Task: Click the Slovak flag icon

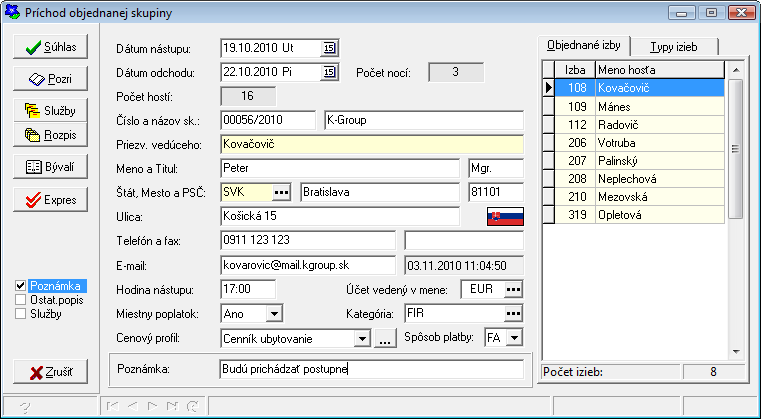Action: click(505, 217)
